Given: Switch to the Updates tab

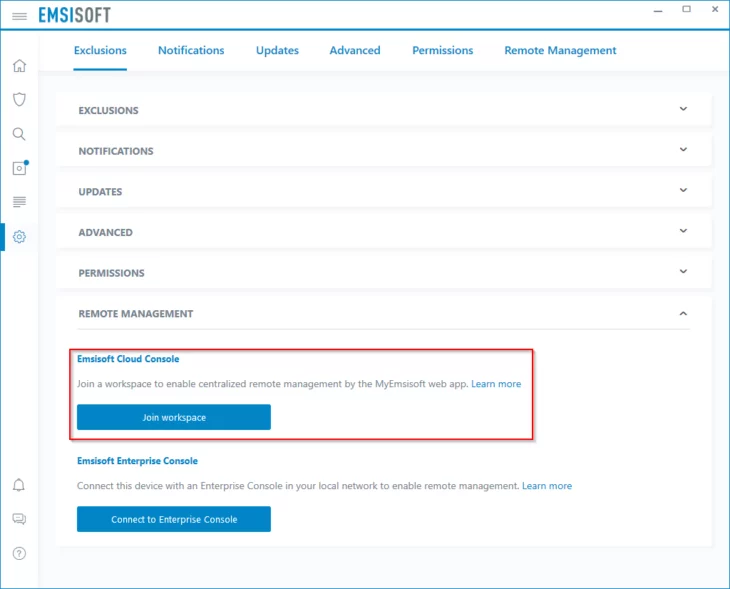Looking at the screenshot, I should click(x=277, y=50).
